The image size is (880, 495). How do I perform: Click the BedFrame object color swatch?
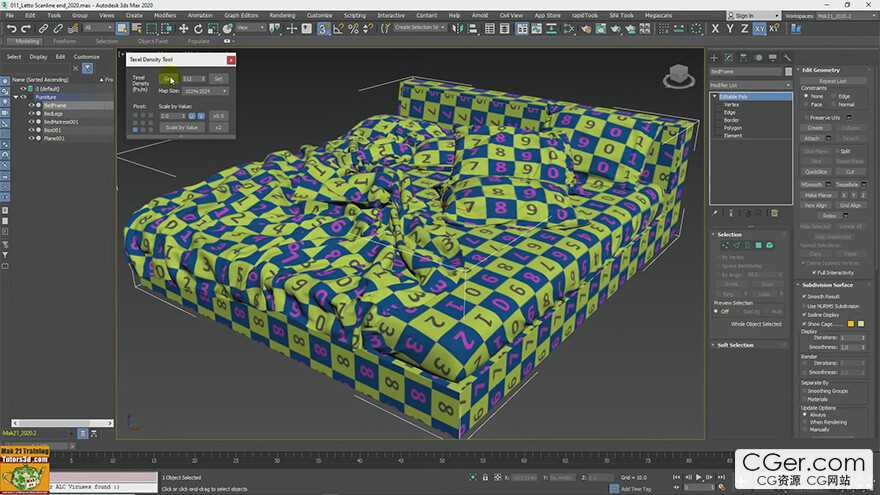click(789, 72)
